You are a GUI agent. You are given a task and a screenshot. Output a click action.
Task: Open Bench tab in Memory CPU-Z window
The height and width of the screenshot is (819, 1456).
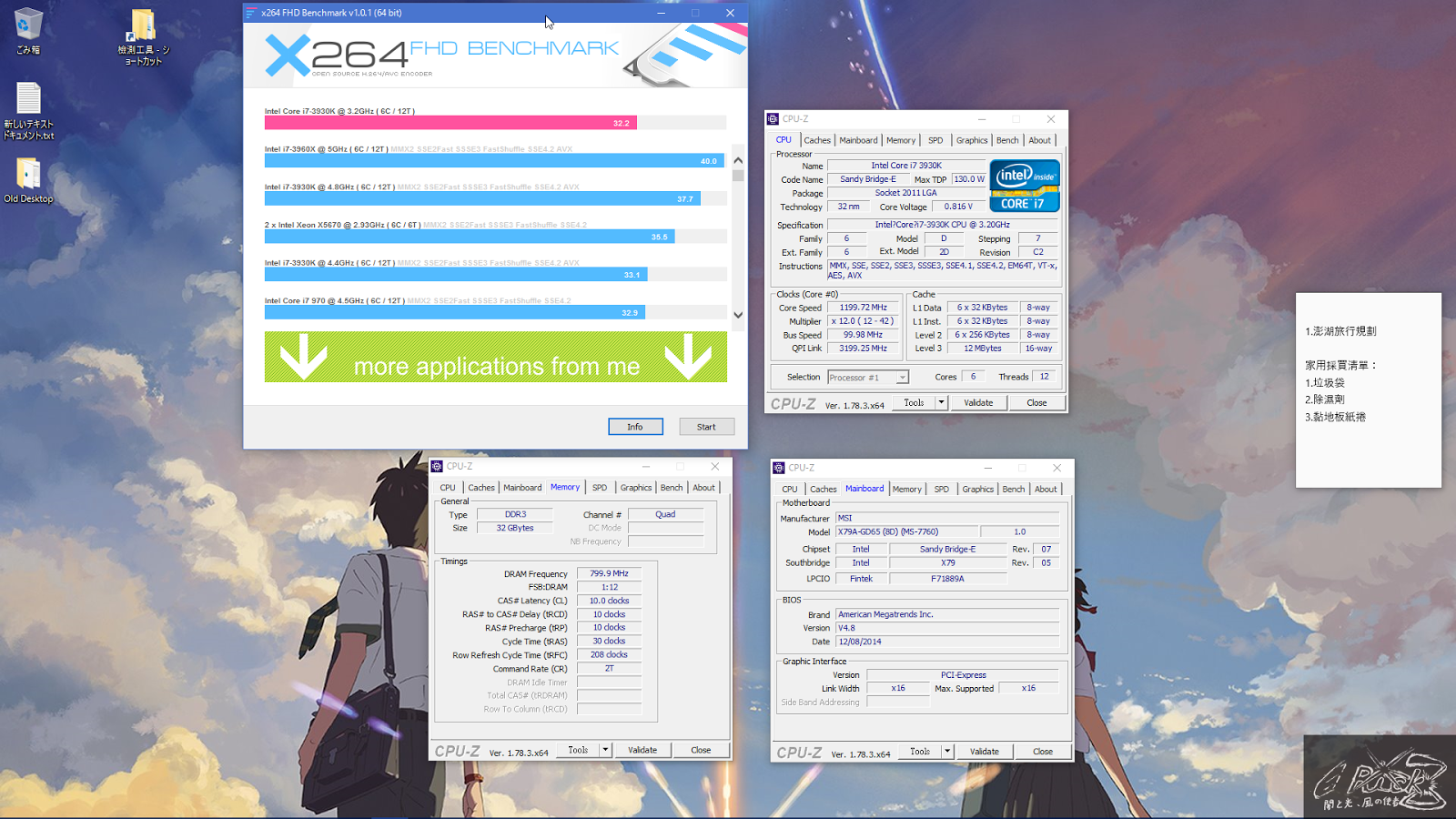point(672,488)
